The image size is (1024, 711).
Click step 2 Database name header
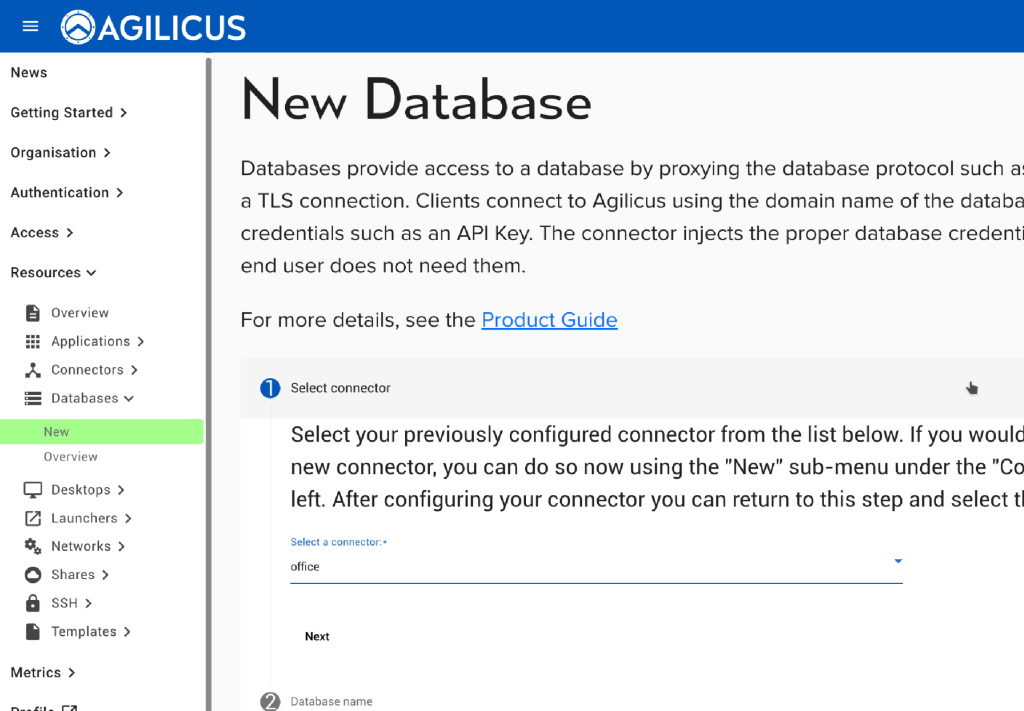(331, 701)
